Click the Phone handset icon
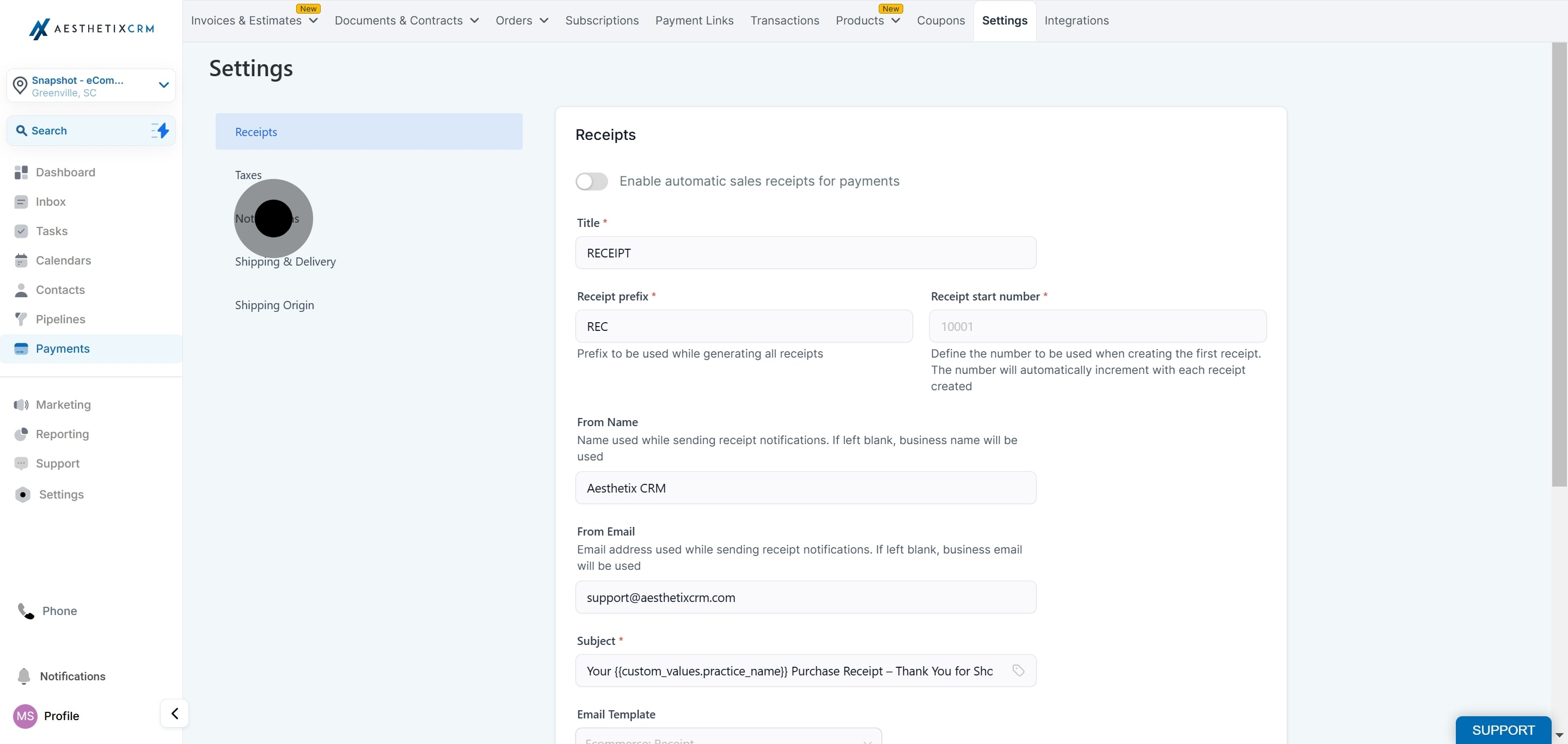Screen dimensions: 1568x744 point(26,611)
